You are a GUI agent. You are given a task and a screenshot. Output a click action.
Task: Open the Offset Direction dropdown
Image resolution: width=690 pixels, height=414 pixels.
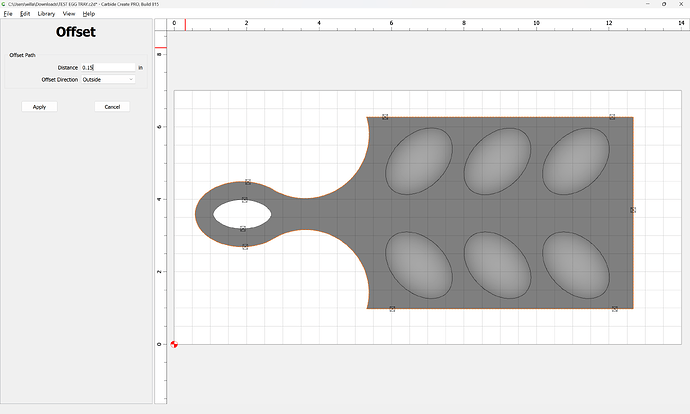[x=108, y=80]
